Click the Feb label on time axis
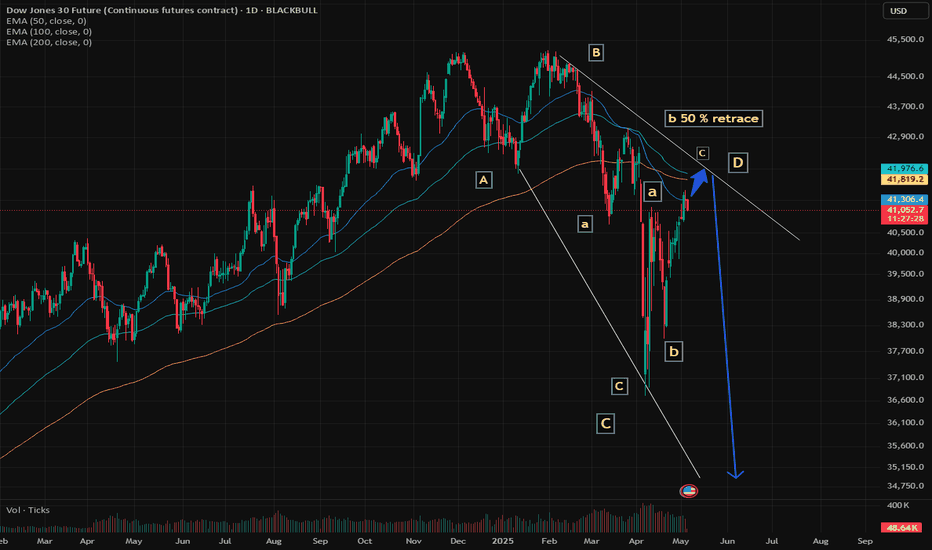Image resolution: width=932 pixels, height=550 pixels. pyautogui.click(x=549, y=541)
